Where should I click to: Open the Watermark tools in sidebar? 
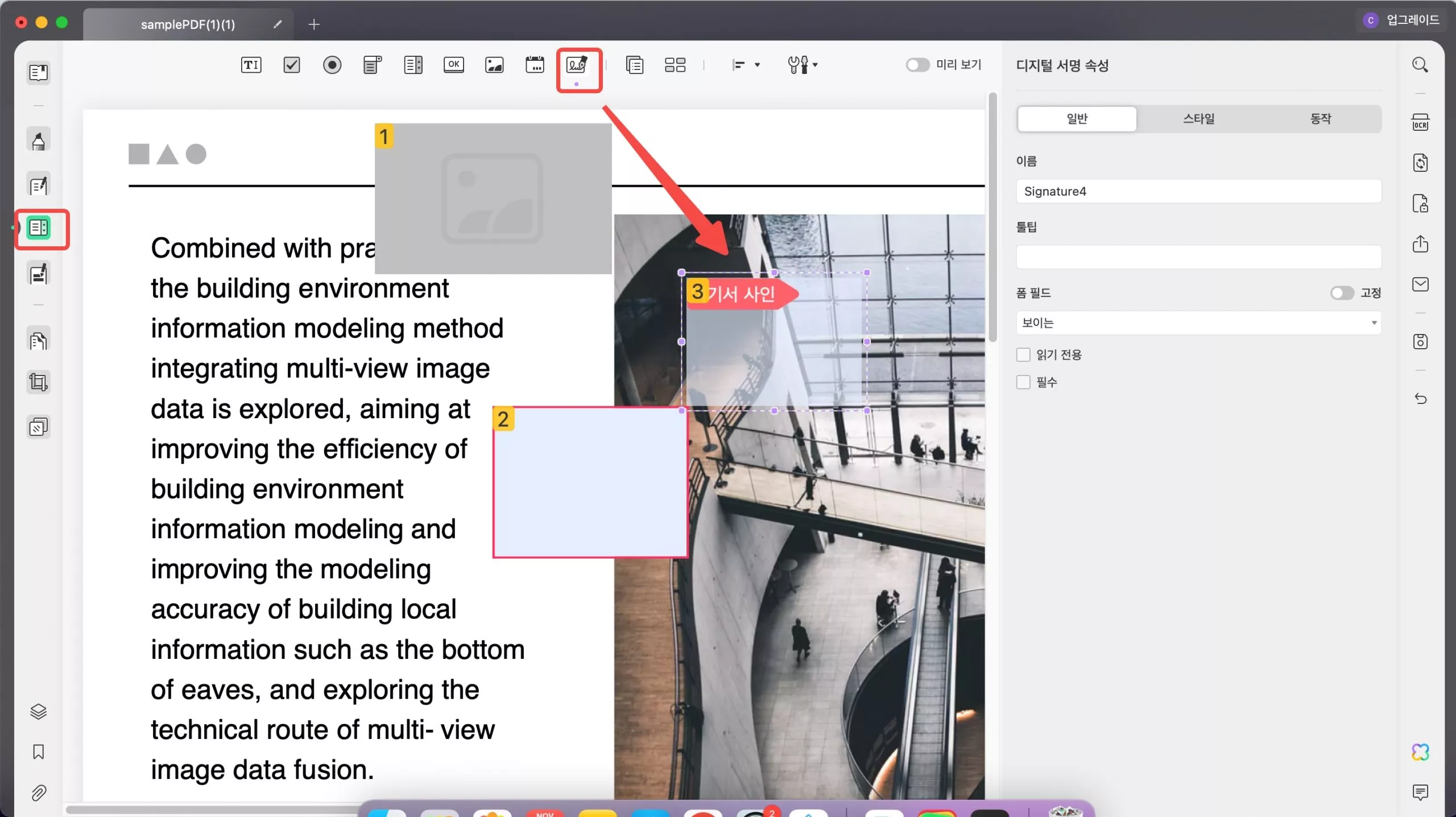click(39, 427)
